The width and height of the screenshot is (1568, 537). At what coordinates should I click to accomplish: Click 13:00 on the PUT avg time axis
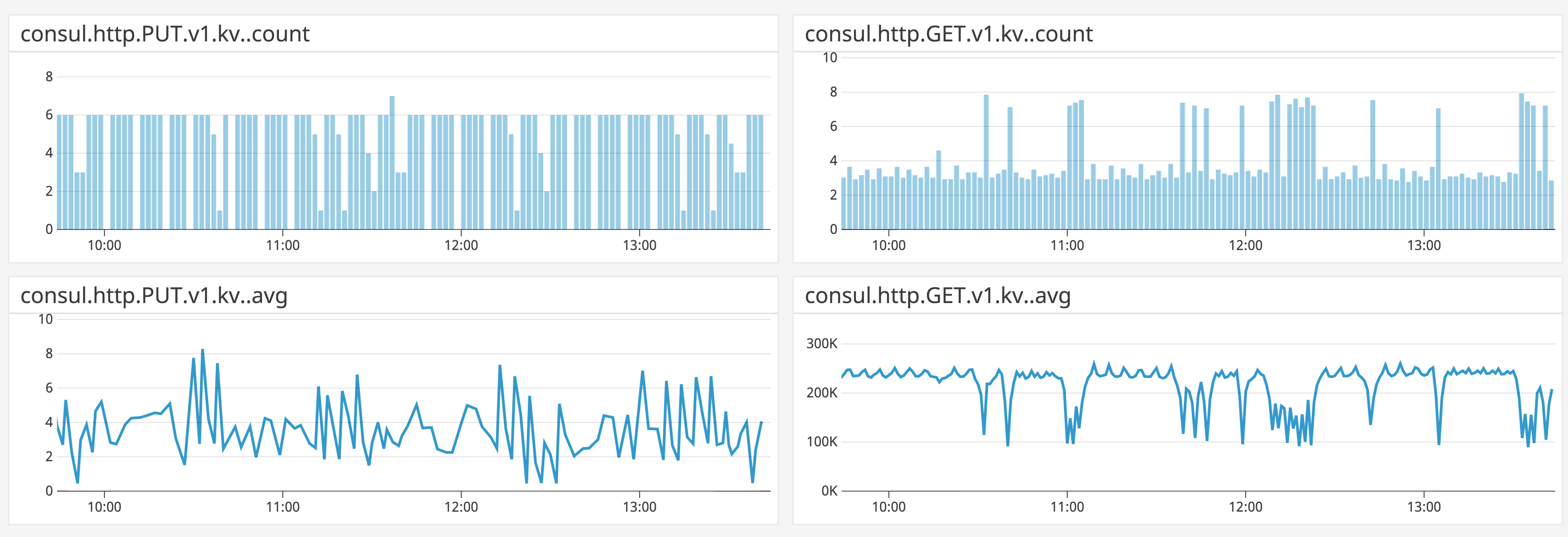point(639,507)
